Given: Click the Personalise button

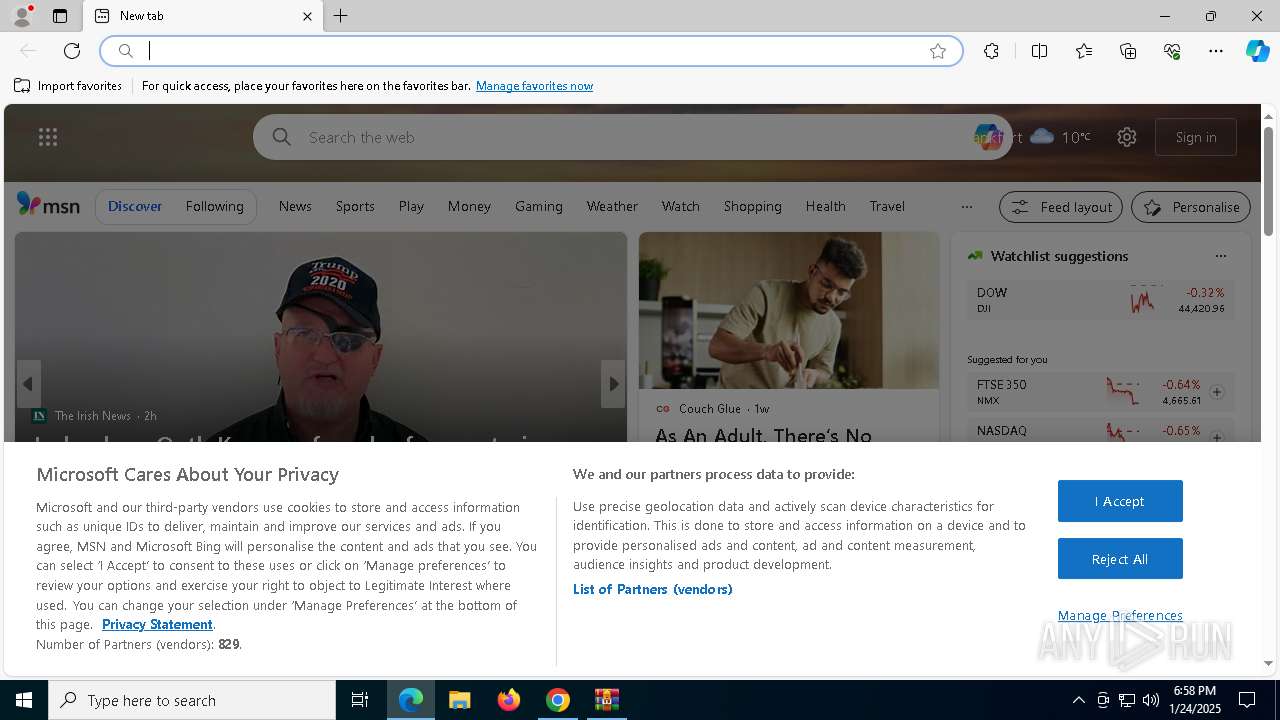Looking at the screenshot, I should click(x=1191, y=207).
